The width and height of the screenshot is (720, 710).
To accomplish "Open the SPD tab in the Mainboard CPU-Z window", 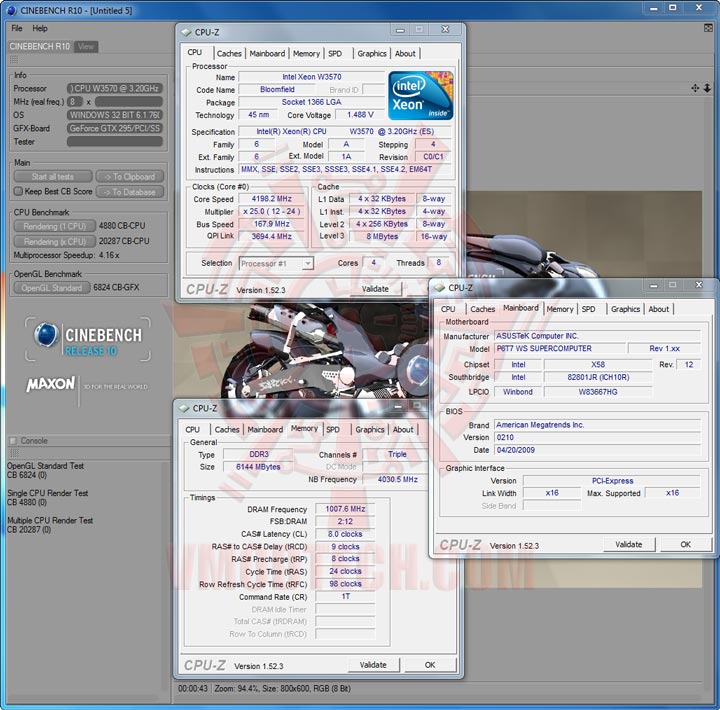I will point(588,309).
